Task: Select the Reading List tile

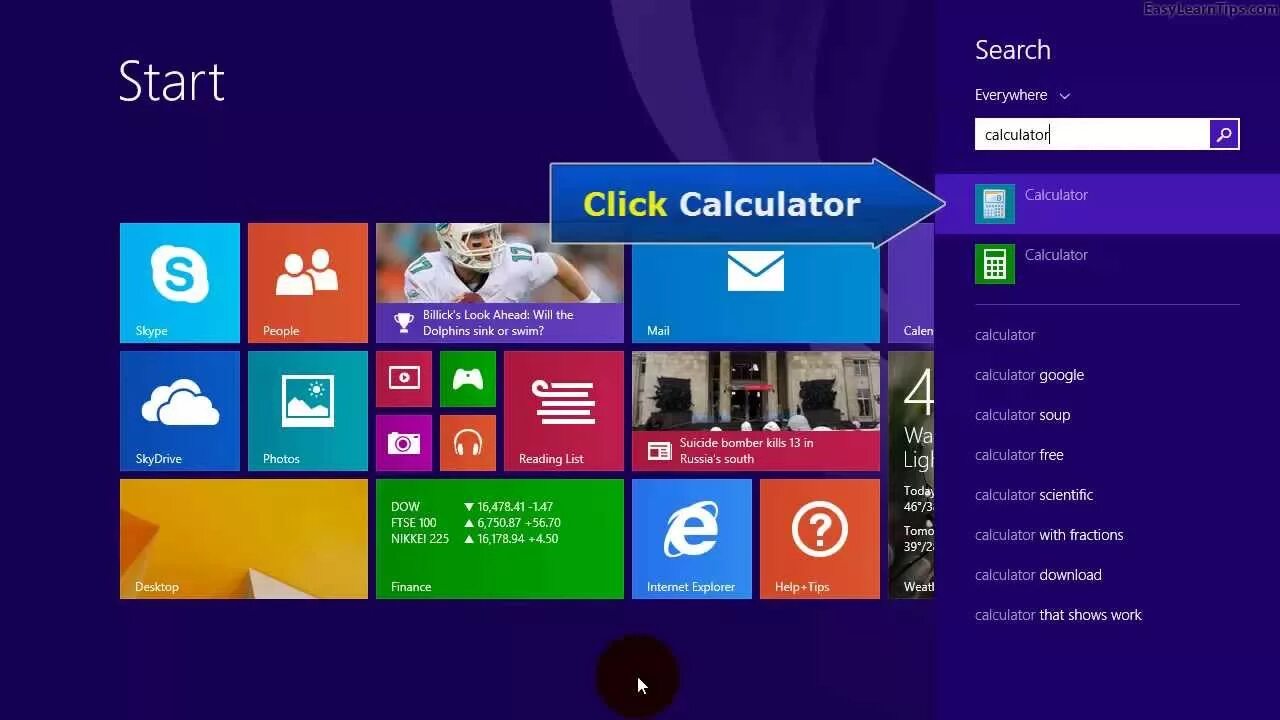Action: click(x=563, y=410)
